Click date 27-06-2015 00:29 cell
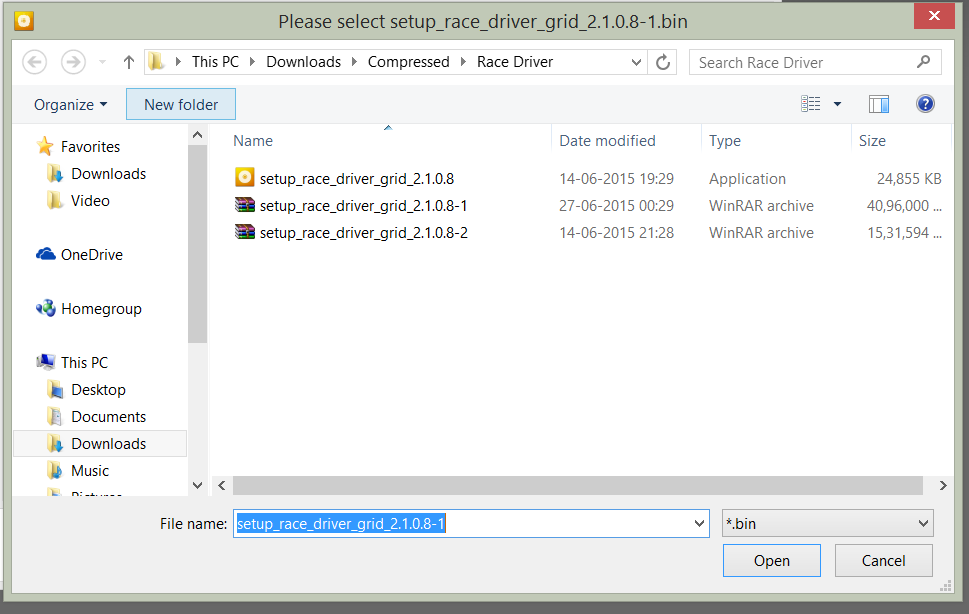 pos(616,206)
